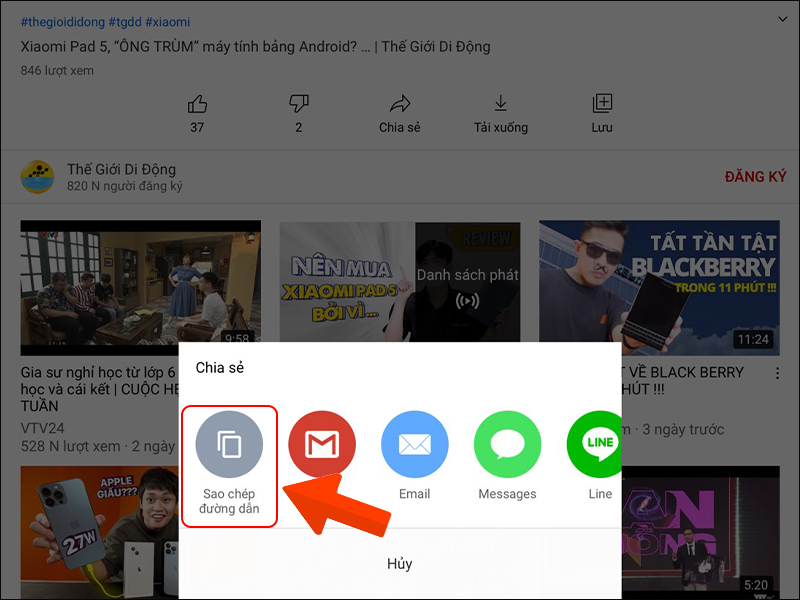Tap the Chia sẻ share arrow icon
Image resolution: width=800 pixels, height=600 pixels.
click(399, 104)
